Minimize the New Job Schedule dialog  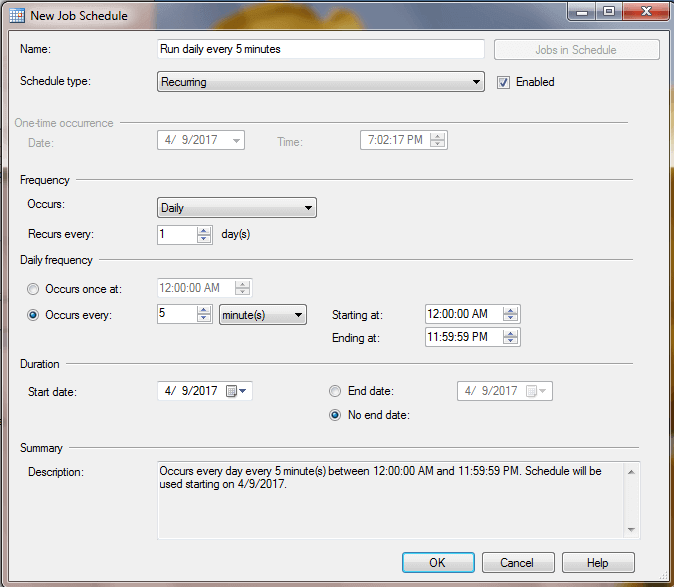click(582, 12)
